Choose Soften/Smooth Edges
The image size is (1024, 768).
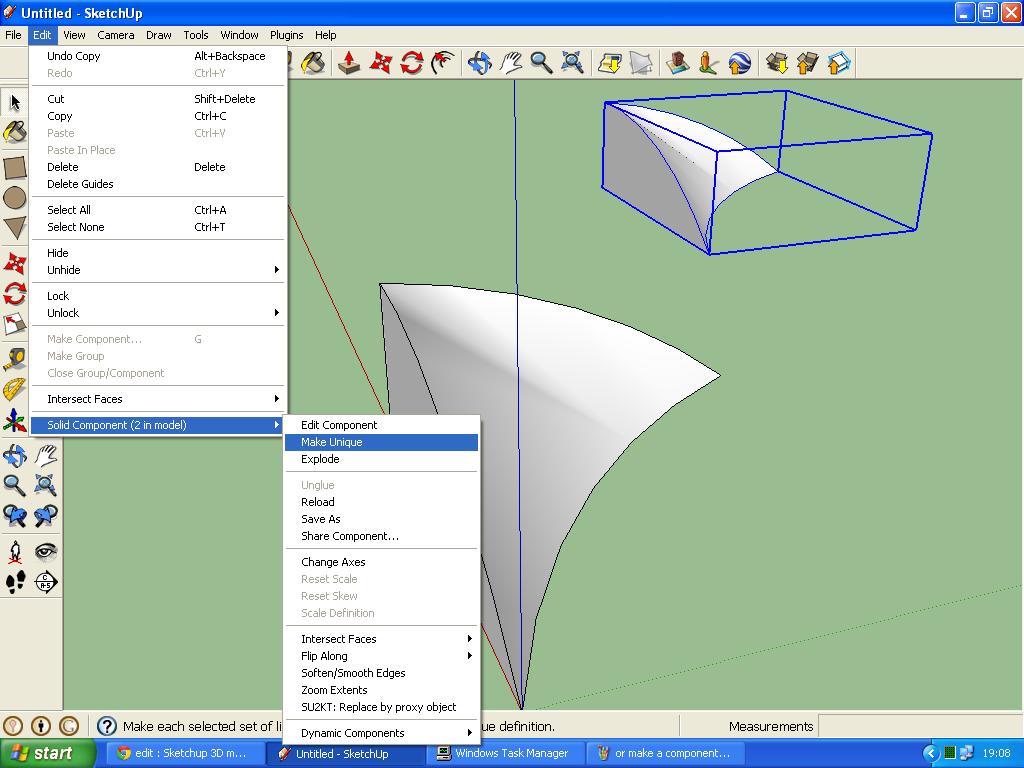(x=381, y=673)
